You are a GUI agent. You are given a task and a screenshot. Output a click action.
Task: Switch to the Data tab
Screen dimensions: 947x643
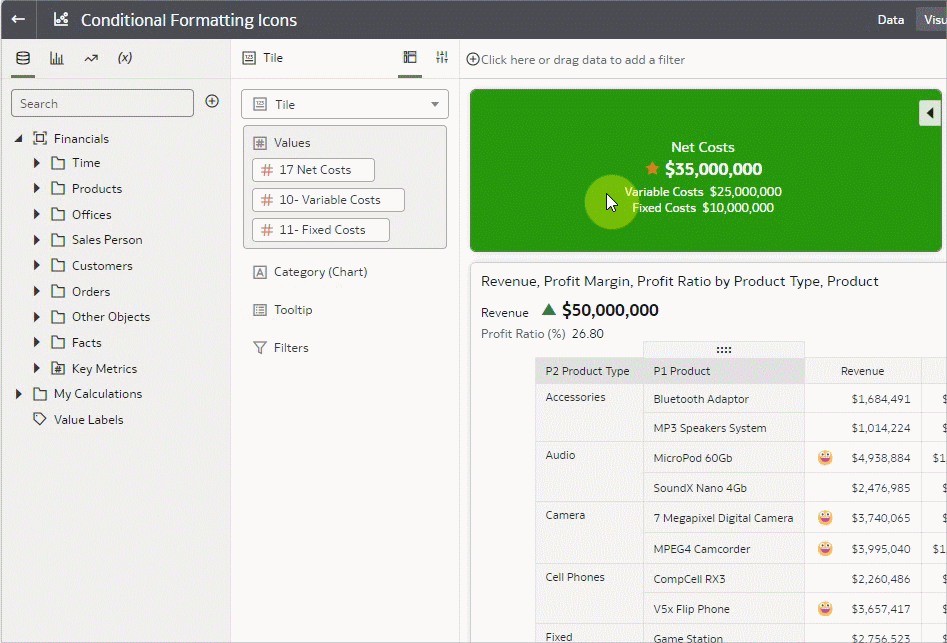pyautogui.click(x=891, y=19)
